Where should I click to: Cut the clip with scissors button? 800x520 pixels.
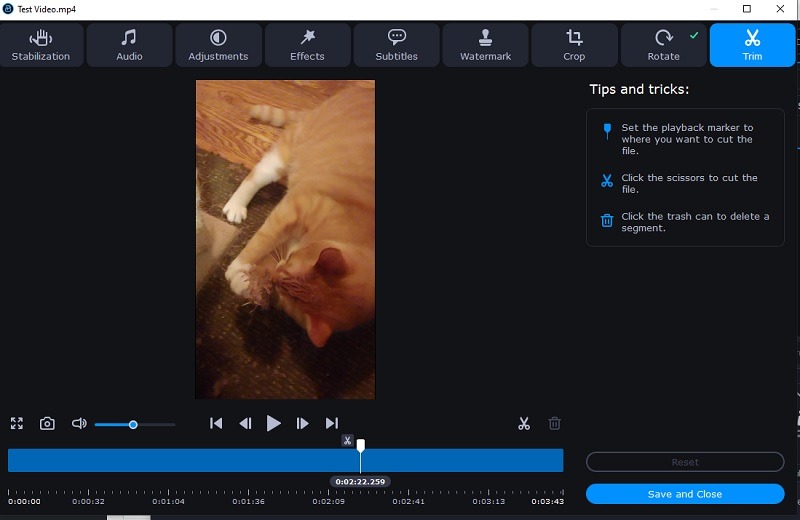pos(524,424)
